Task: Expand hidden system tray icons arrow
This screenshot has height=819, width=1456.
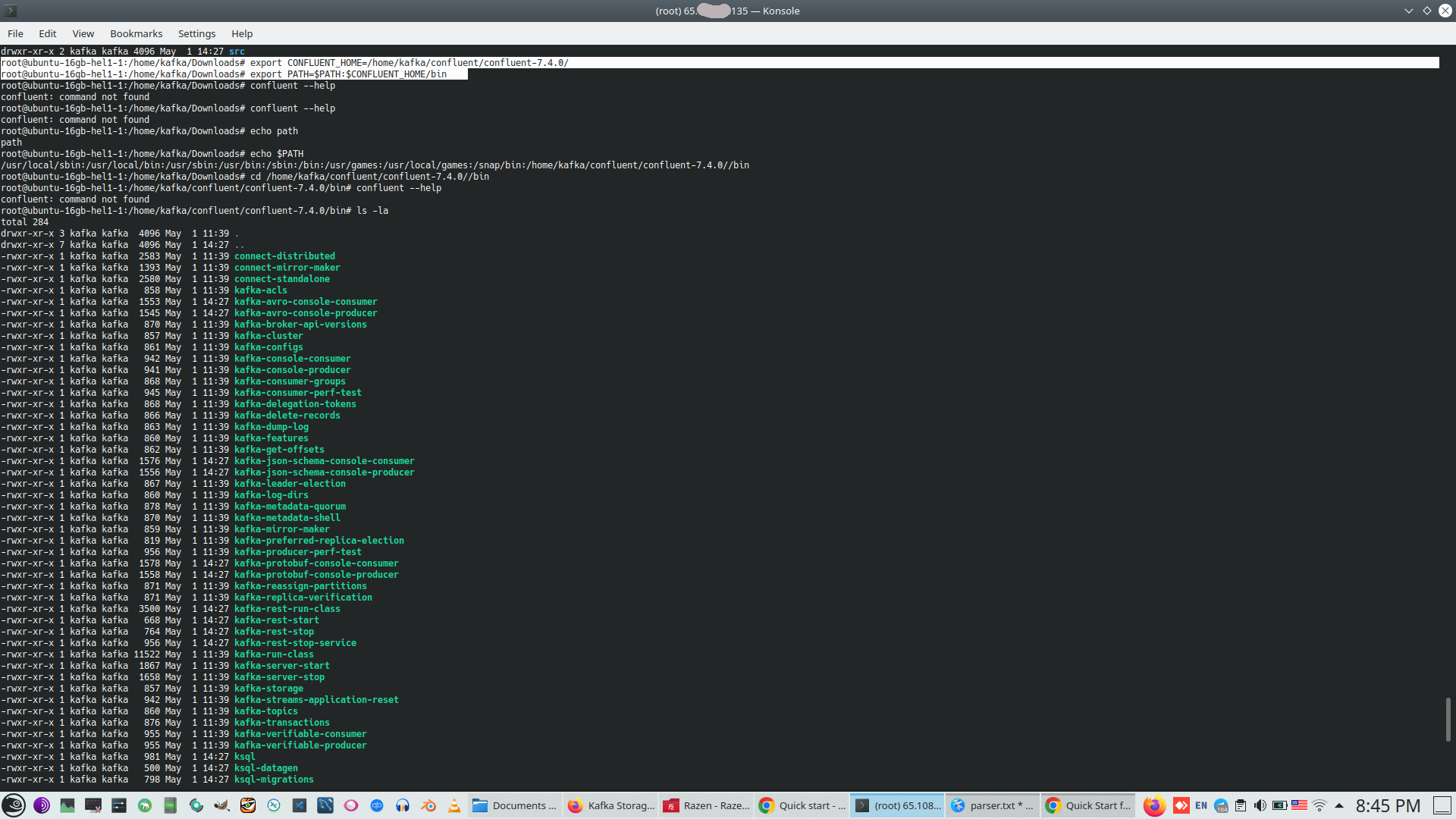Action: pyautogui.click(x=1339, y=805)
